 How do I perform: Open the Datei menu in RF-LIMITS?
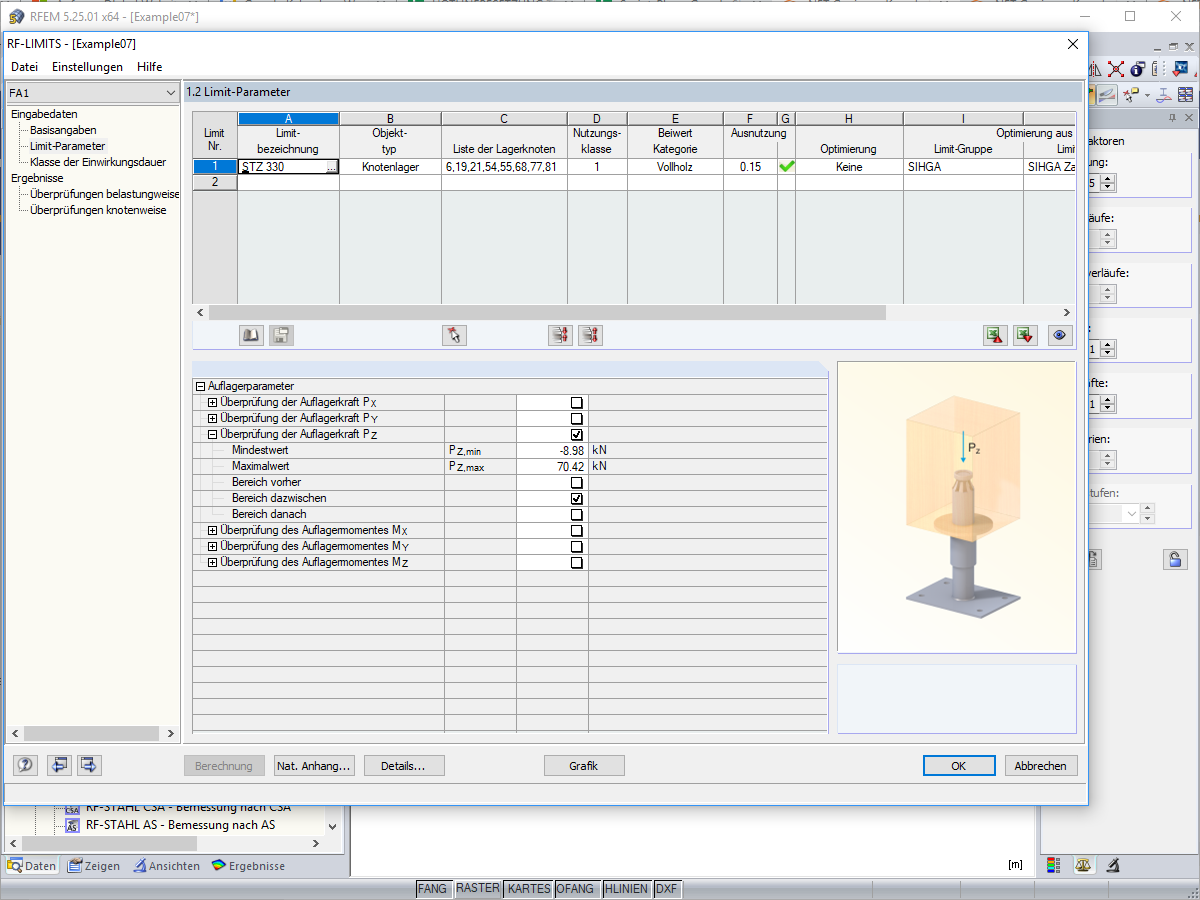tap(24, 67)
